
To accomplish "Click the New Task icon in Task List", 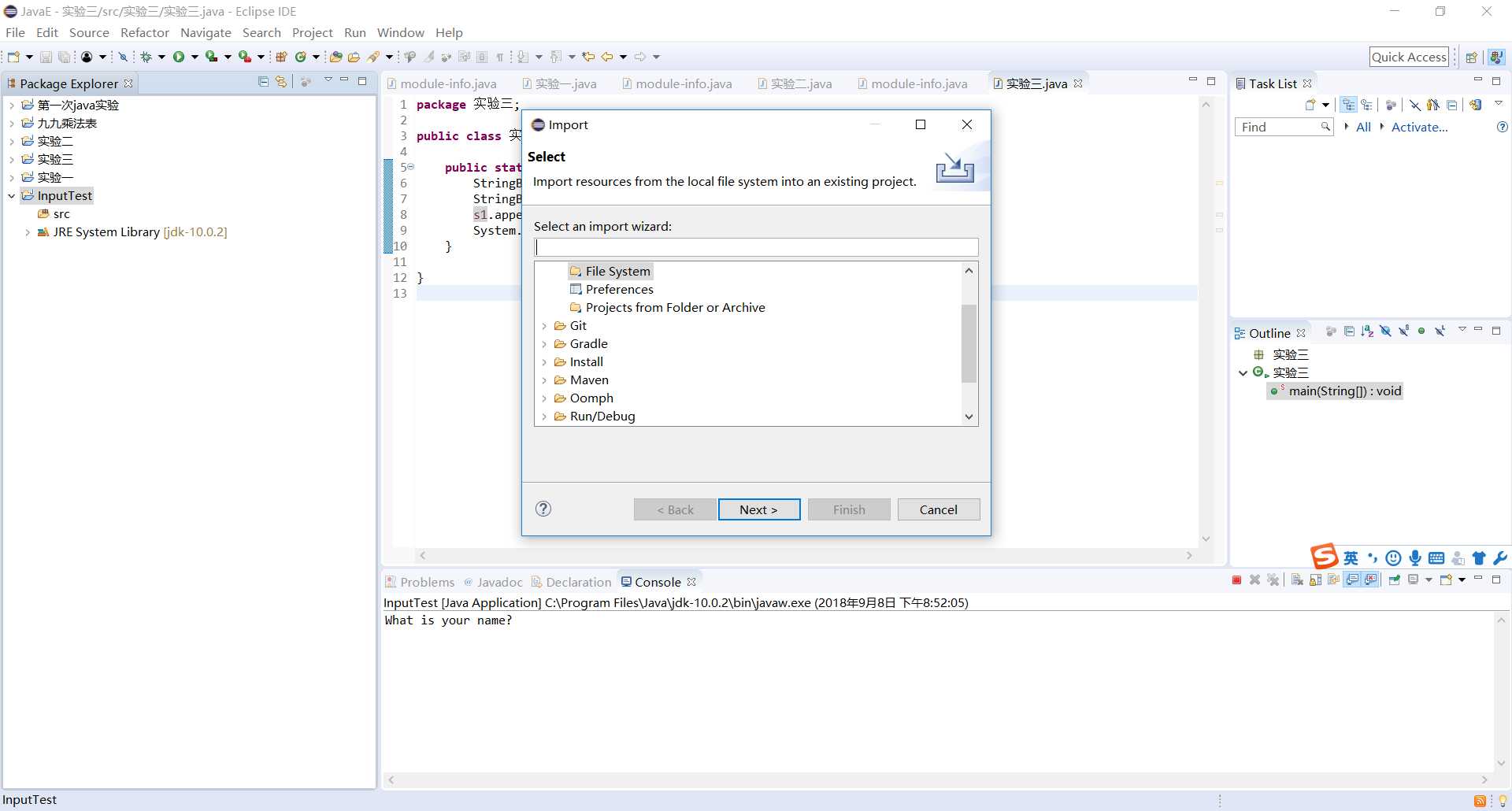I will (1310, 105).
